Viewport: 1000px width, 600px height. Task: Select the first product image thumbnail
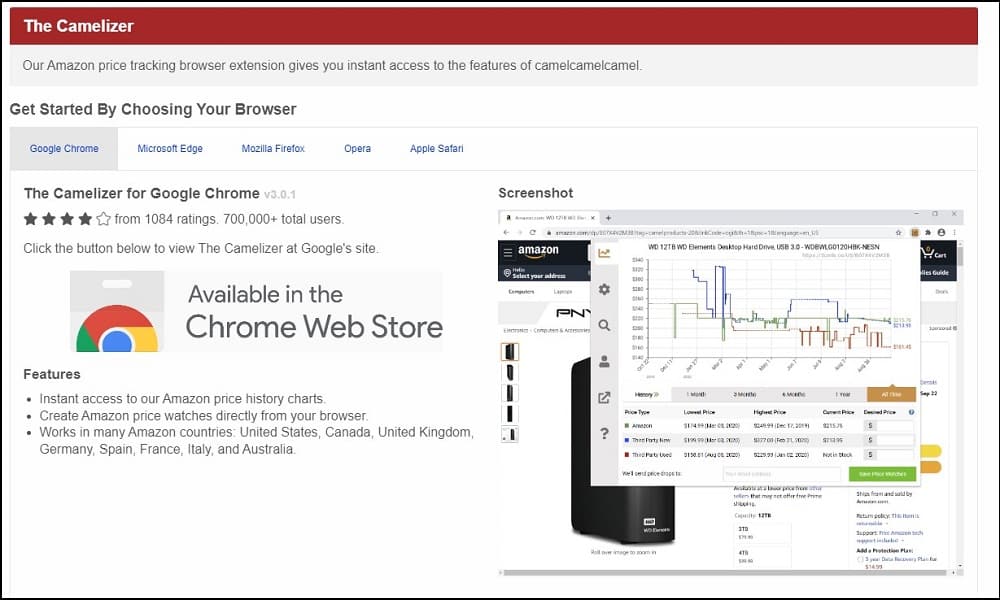click(510, 352)
